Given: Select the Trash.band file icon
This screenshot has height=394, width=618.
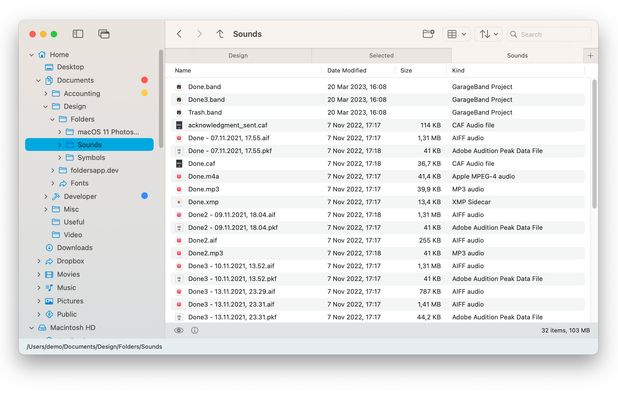Looking at the screenshot, I should [x=179, y=112].
